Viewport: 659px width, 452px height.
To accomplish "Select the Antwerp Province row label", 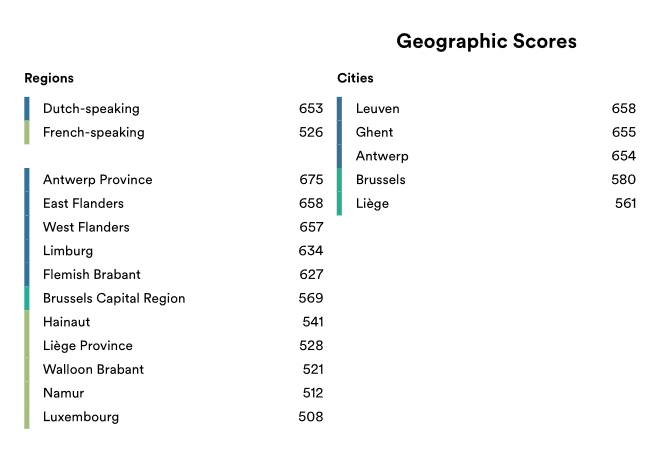I will [97, 180].
